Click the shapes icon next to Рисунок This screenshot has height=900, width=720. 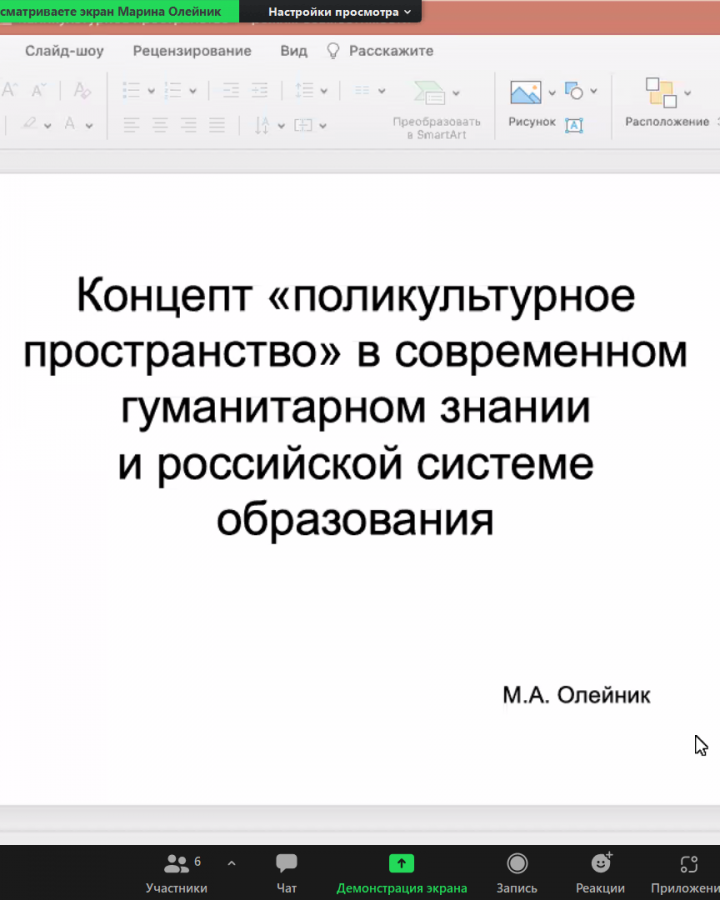[x=575, y=92]
